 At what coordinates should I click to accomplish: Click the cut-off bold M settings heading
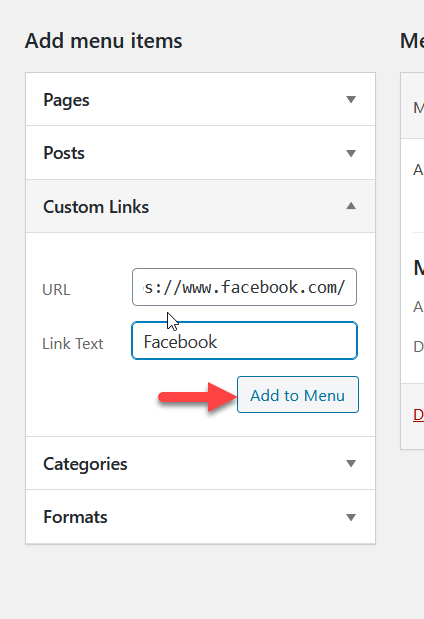(418, 268)
